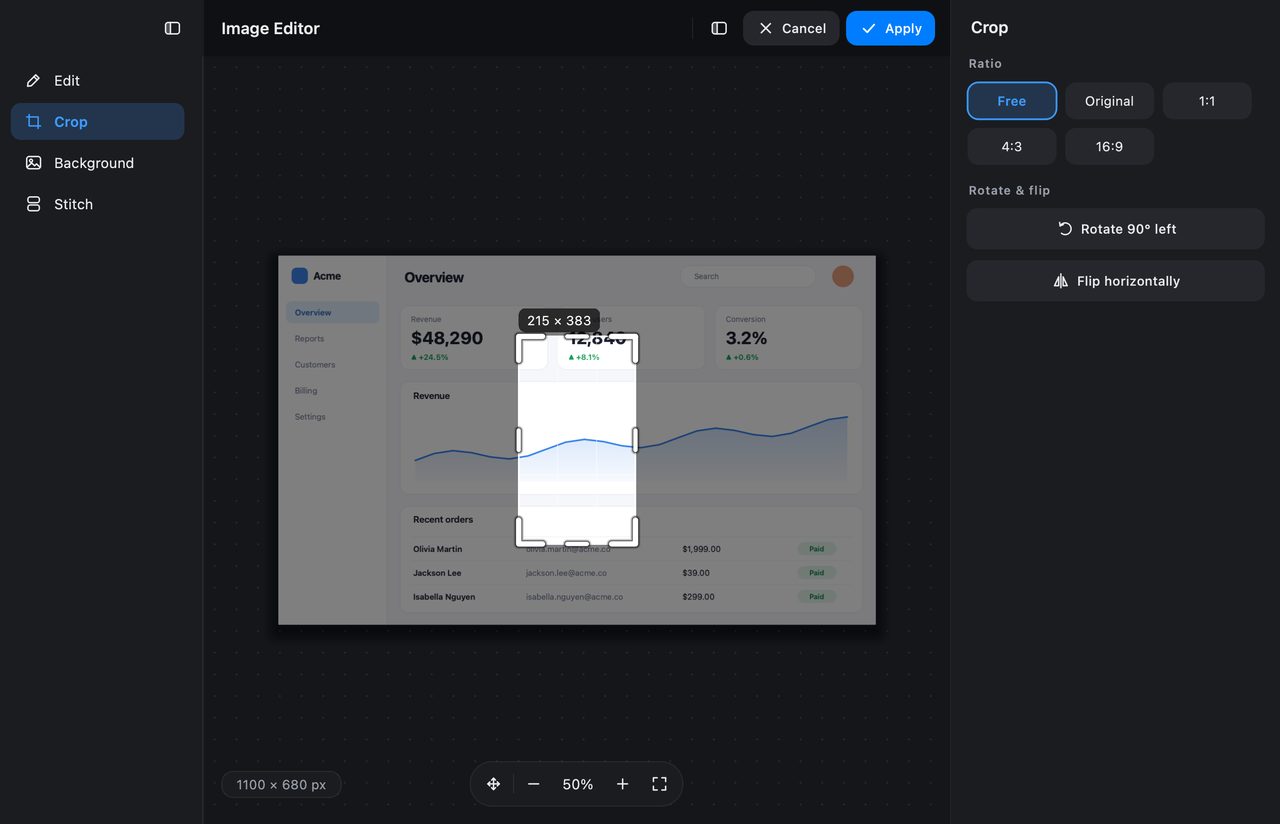The width and height of the screenshot is (1280, 824).
Task: Click Rotate 90° left button
Action: (1116, 229)
